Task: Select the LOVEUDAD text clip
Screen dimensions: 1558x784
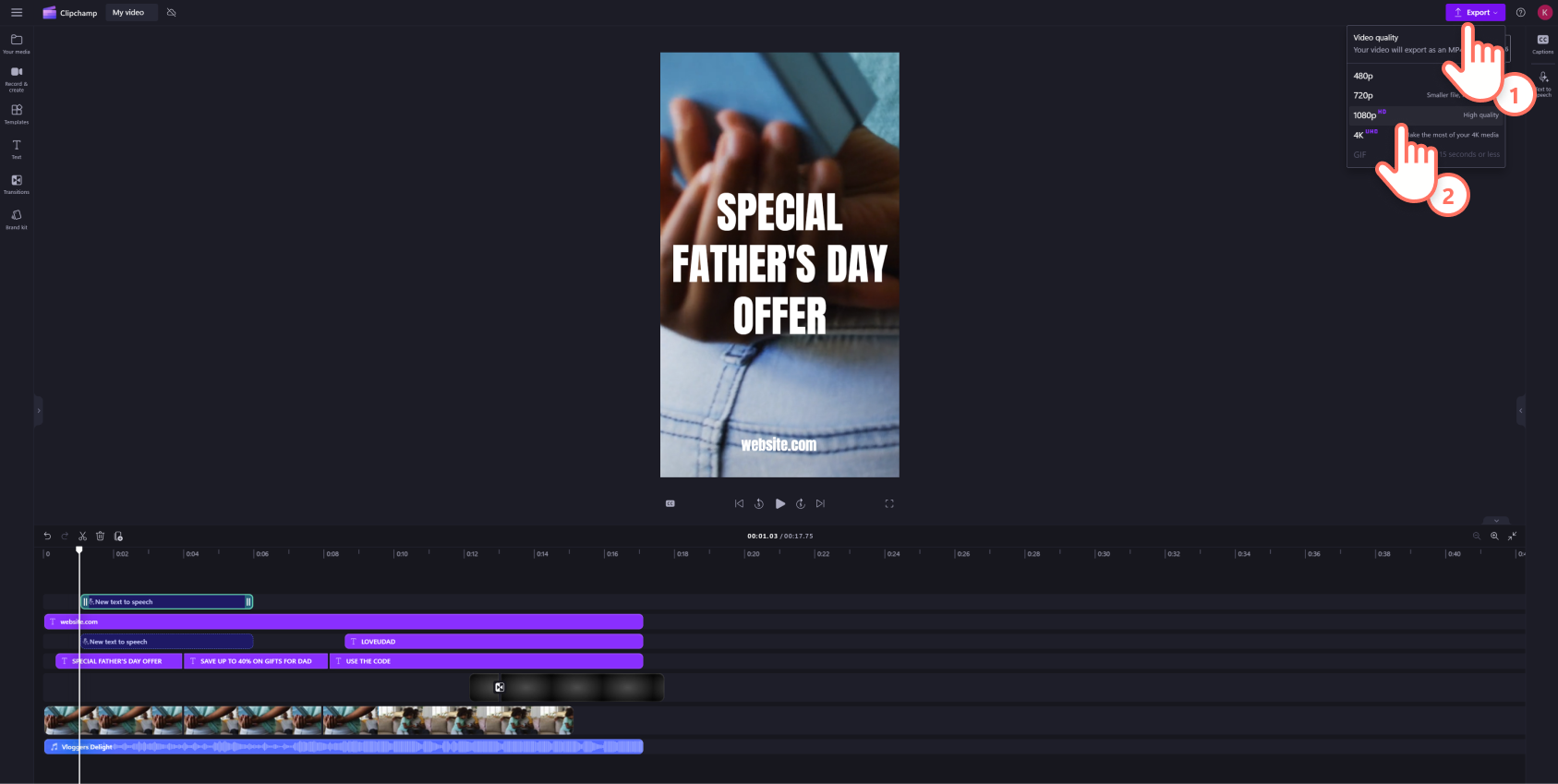Action: click(x=494, y=642)
